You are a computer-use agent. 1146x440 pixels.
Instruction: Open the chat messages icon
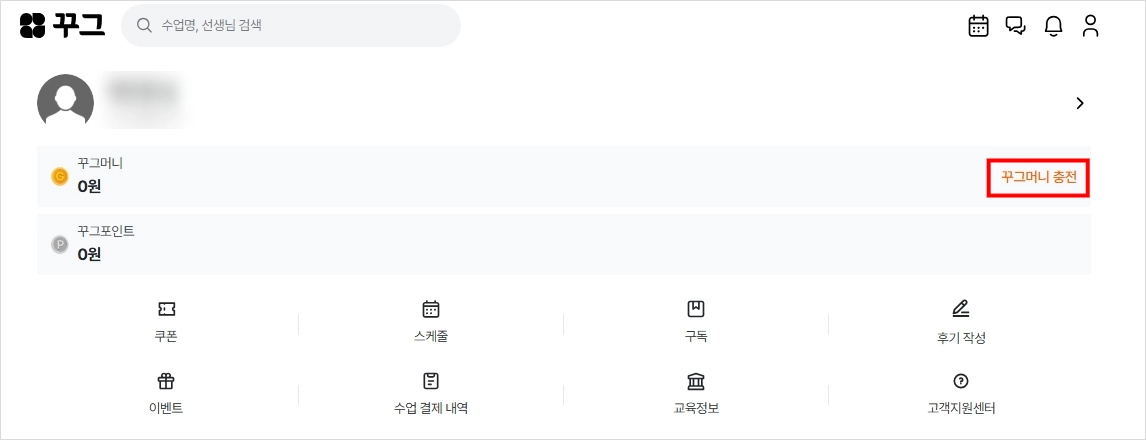[x=1015, y=26]
